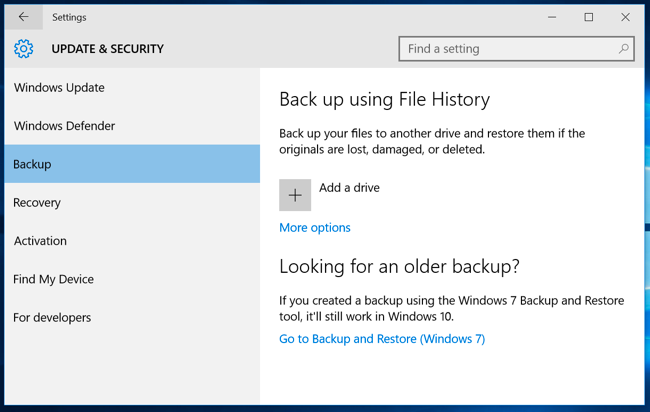650x412 pixels.
Task: Click the More options link
Action: coord(315,228)
